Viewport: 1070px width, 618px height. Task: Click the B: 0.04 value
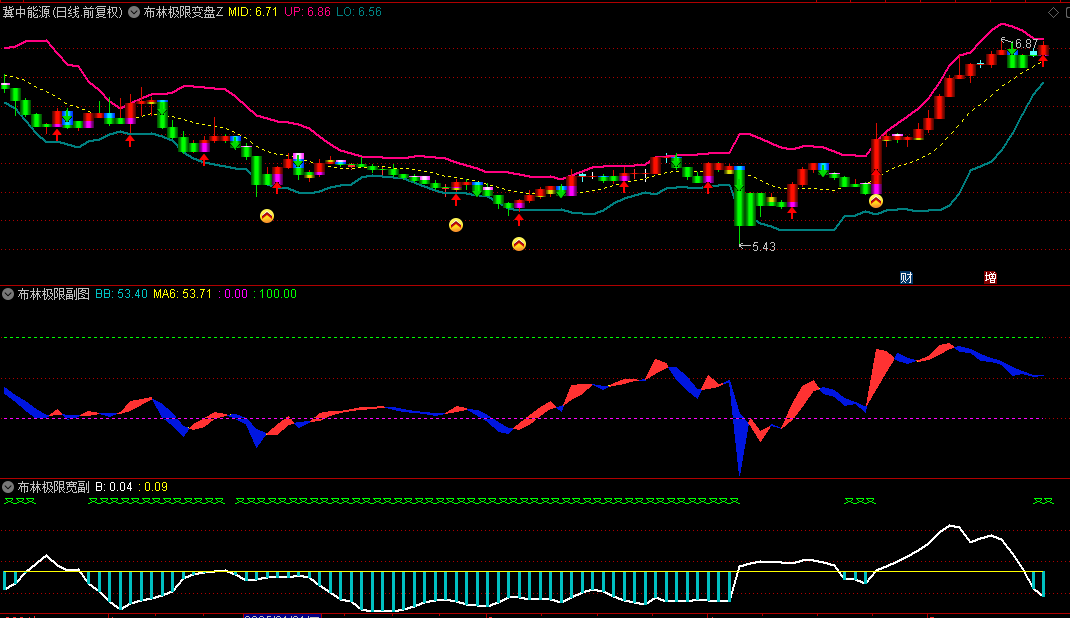tap(113, 487)
